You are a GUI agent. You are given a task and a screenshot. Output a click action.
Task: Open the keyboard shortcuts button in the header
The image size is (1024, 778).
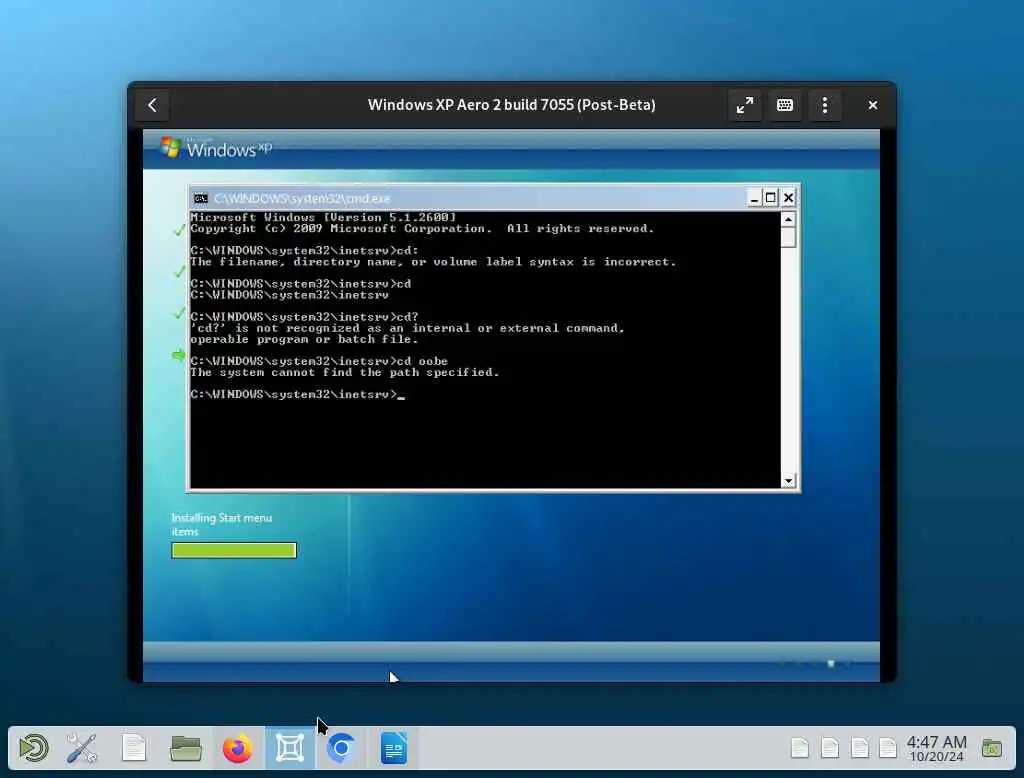[785, 105]
